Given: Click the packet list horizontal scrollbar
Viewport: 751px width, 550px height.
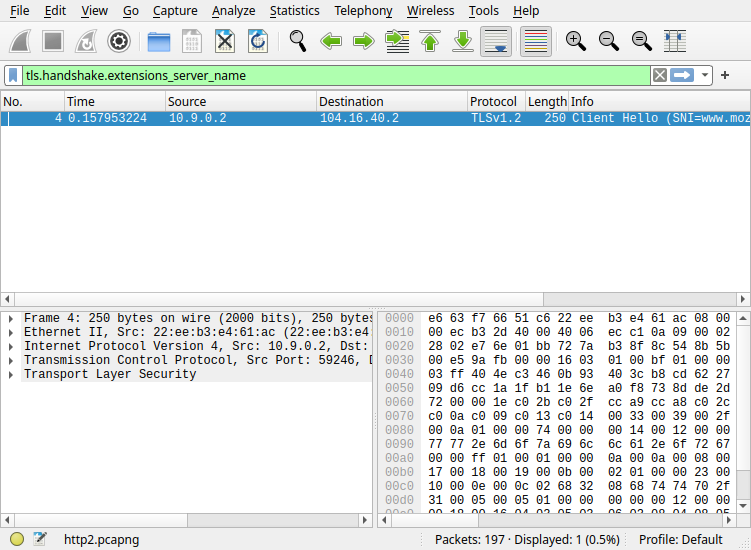Looking at the screenshot, I should tap(279, 299).
